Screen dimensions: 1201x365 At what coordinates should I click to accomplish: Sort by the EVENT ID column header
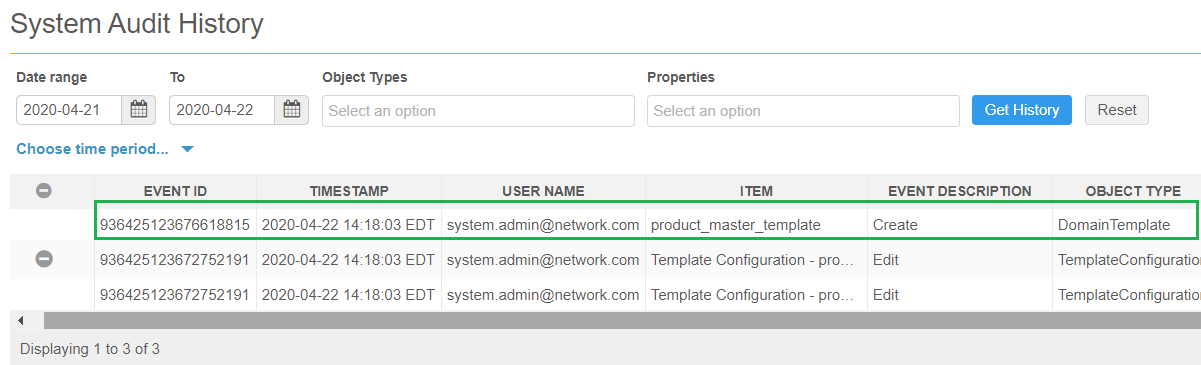(175, 190)
